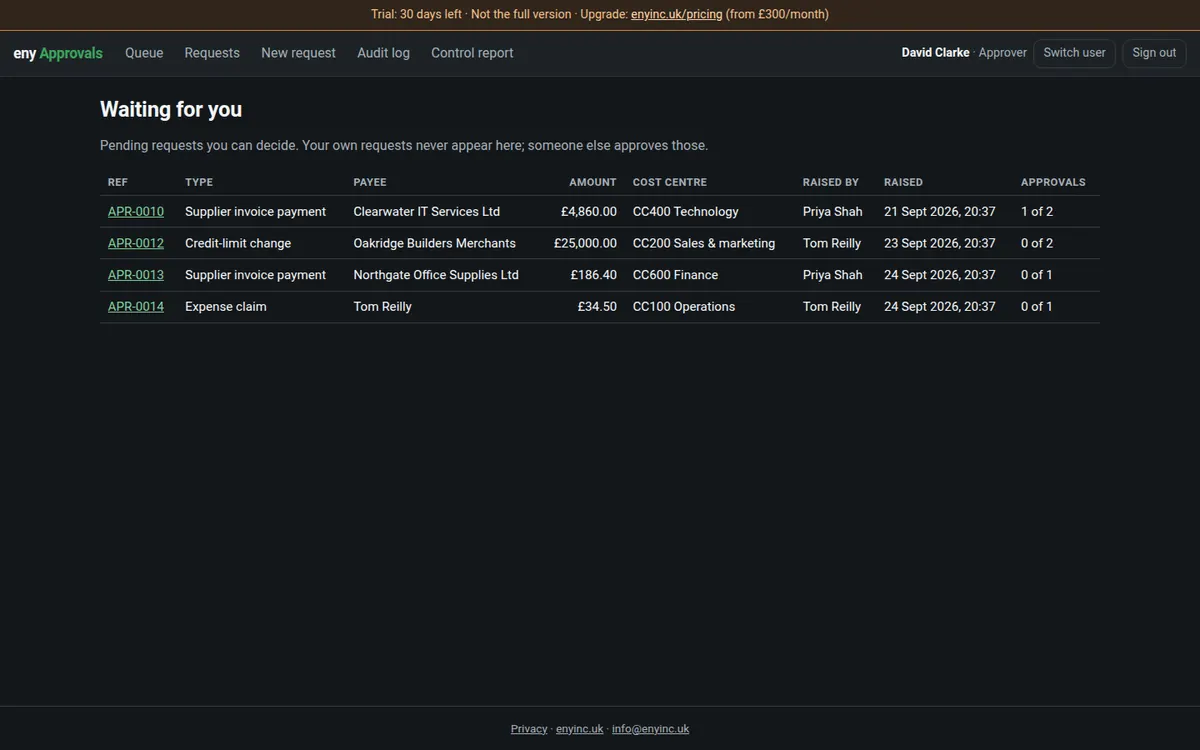
Task: Click the TYPE column header
Action: pos(199,182)
